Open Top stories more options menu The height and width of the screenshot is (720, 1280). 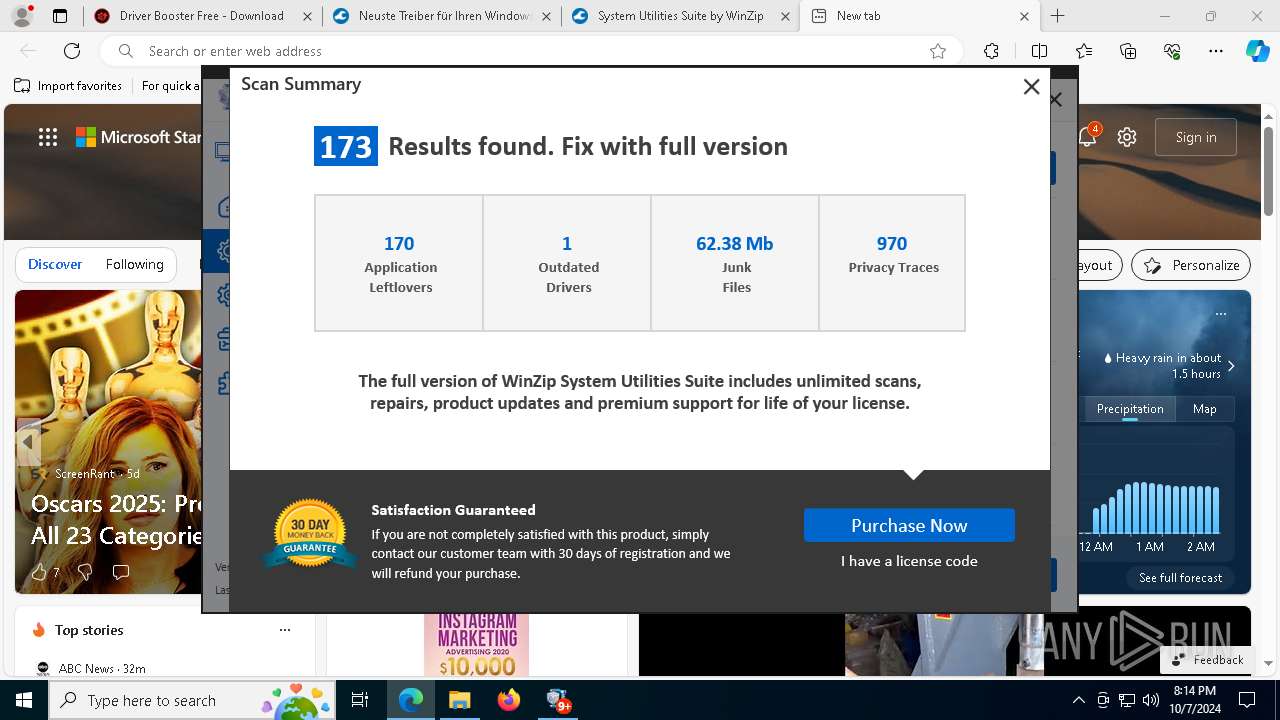285,630
